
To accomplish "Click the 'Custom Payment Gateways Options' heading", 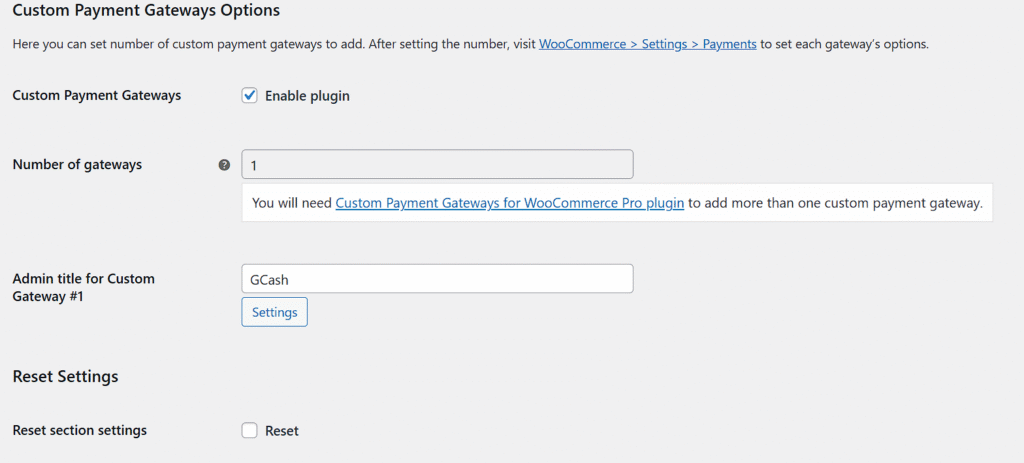I will [x=146, y=10].
